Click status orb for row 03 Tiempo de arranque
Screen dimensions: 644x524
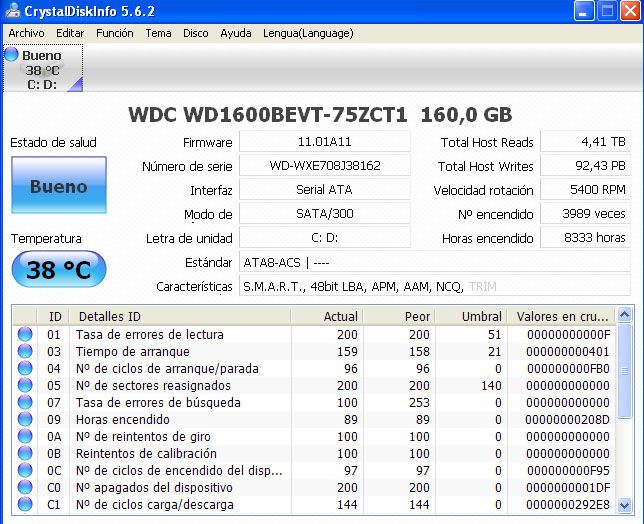pyautogui.click(x=25, y=351)
